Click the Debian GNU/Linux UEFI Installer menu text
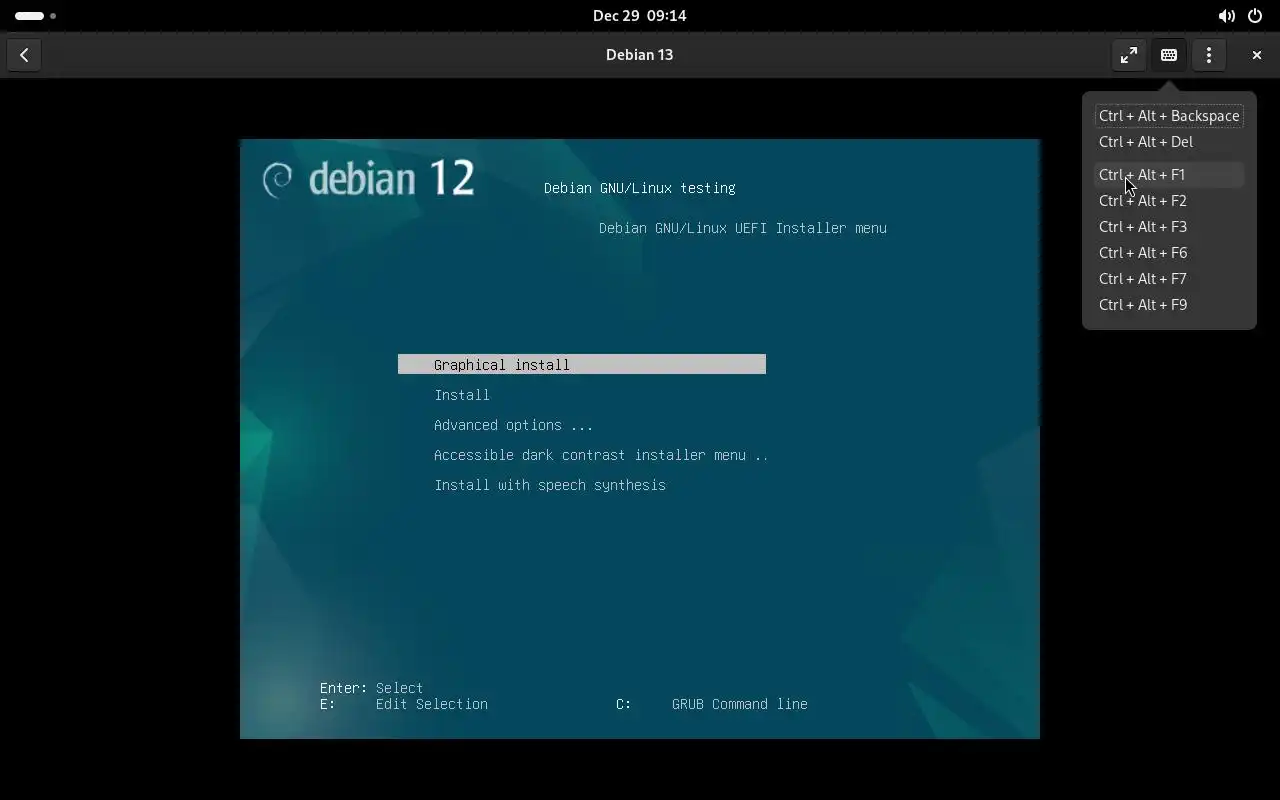The width and height of the screenshot is (1280, 800). pos(743,228)
